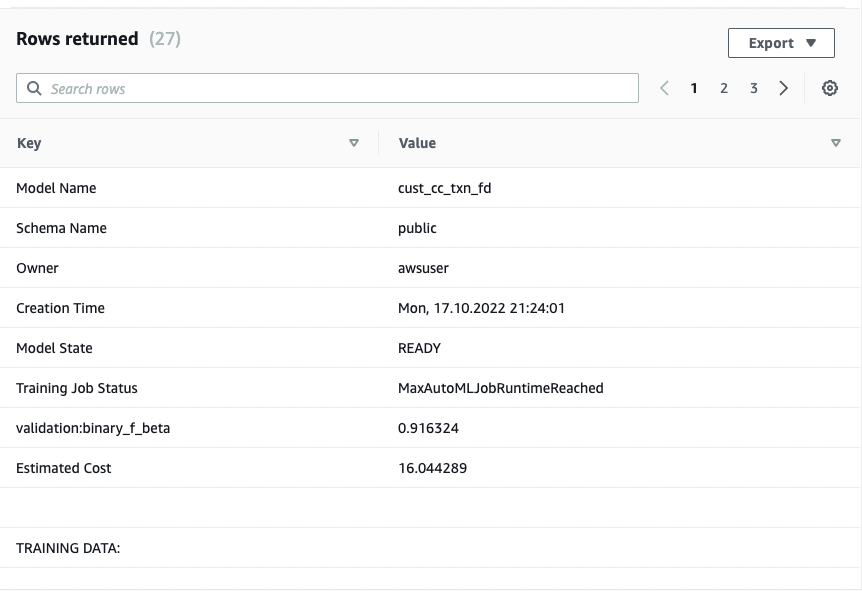Click the search magnifier icon
Screen dimensions: 862x591
(x=34, y=88)
